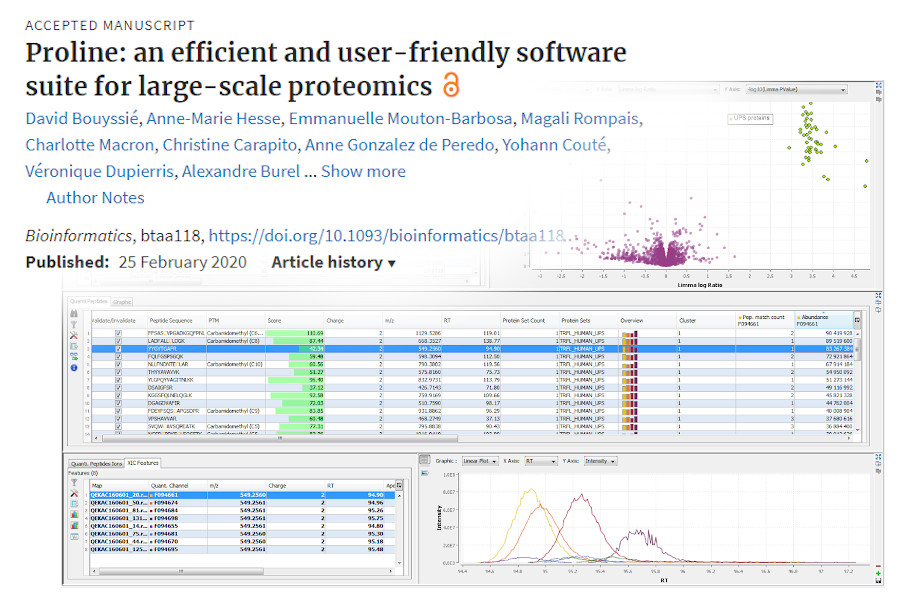Click the first bar chart icon in XIC Features panel

point(74,515)
